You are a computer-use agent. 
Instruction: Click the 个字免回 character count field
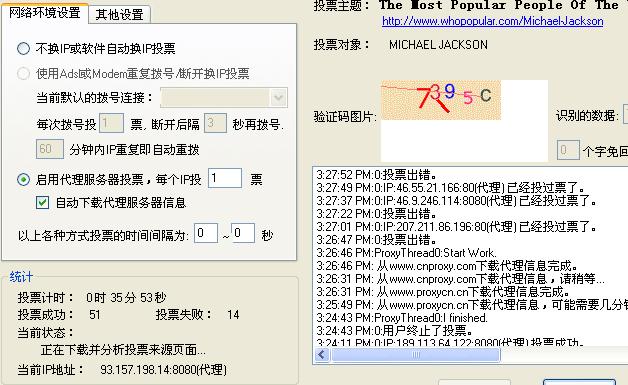568,150
